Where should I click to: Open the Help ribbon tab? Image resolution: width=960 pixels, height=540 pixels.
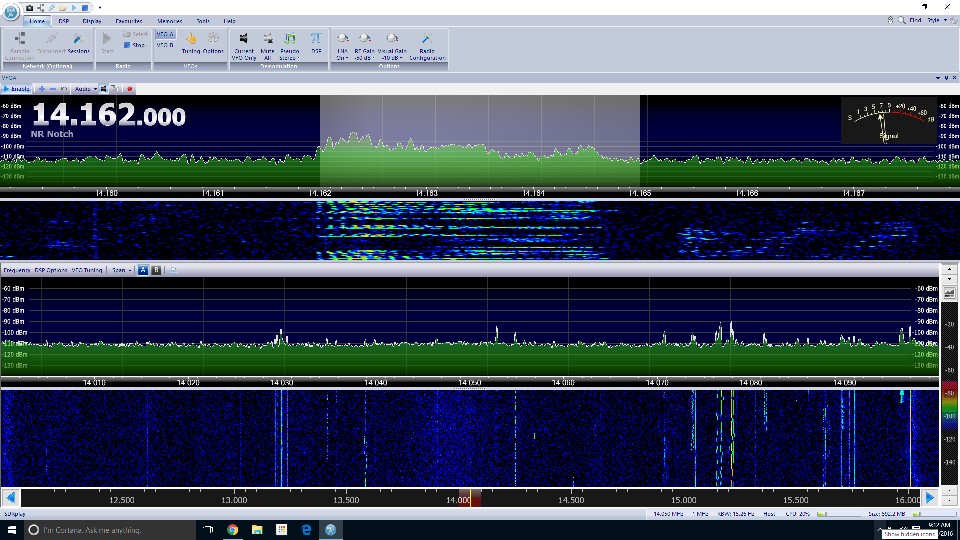click(230, 21)
